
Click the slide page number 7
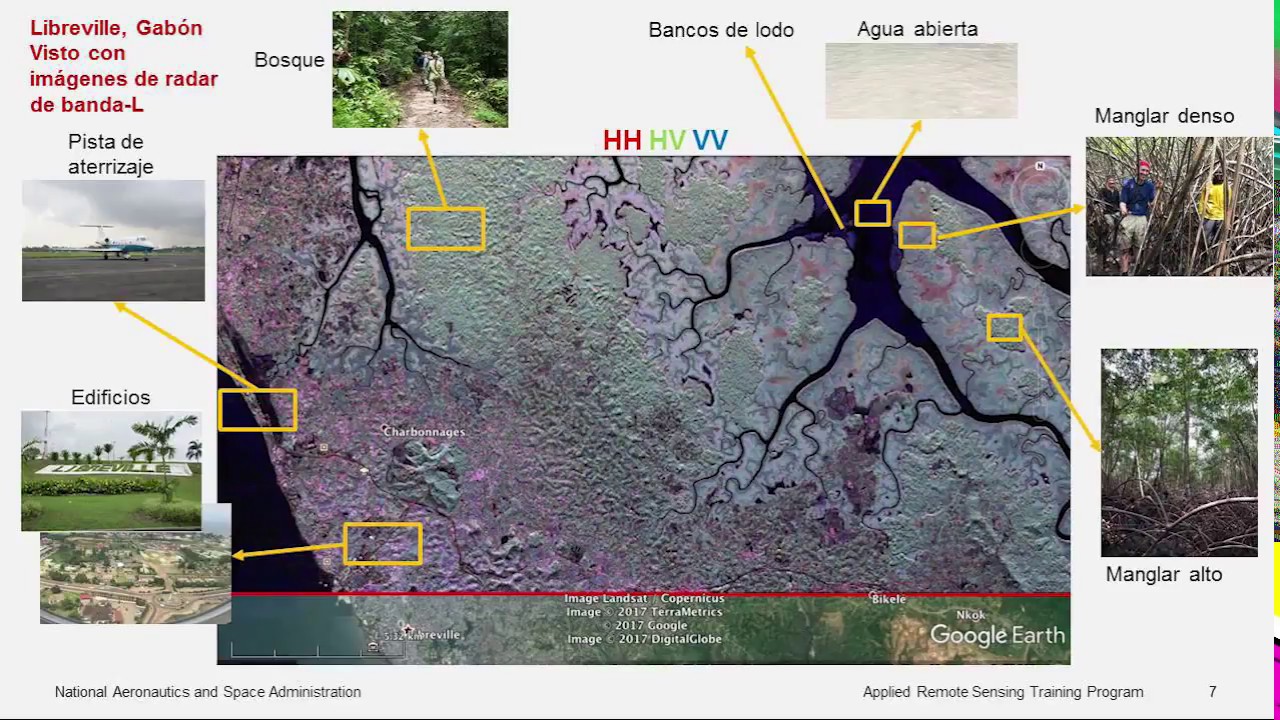click(x=1213, y=692)
